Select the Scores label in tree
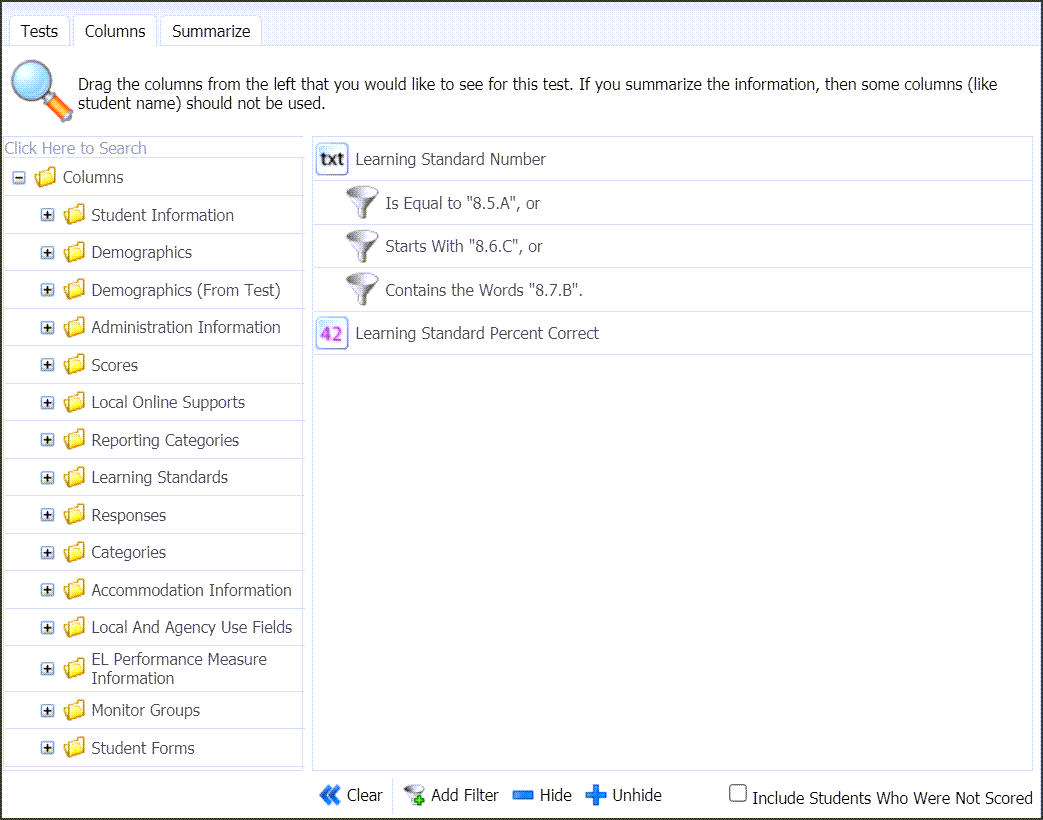This screenshot has height=820, width=1043. coord(114,365)
